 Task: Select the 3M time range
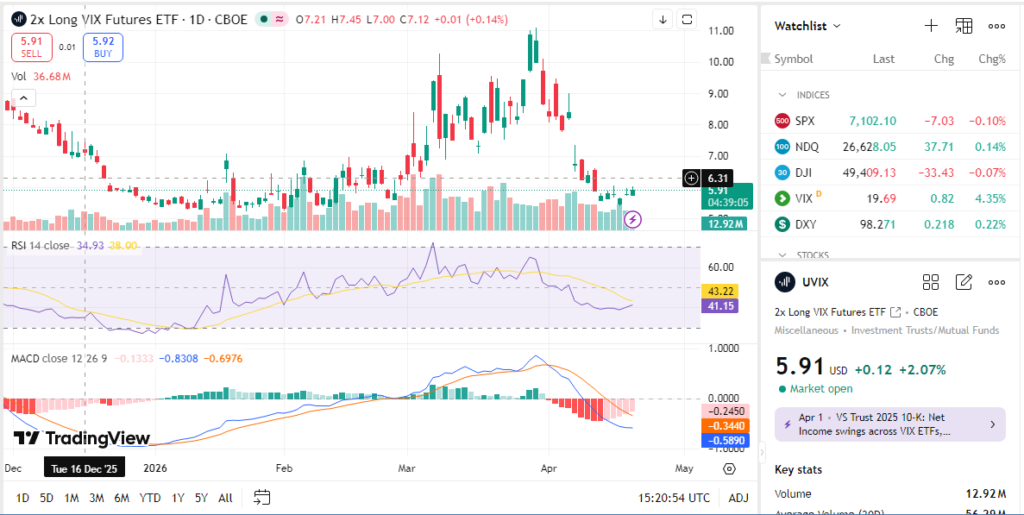tap(96, 497)
